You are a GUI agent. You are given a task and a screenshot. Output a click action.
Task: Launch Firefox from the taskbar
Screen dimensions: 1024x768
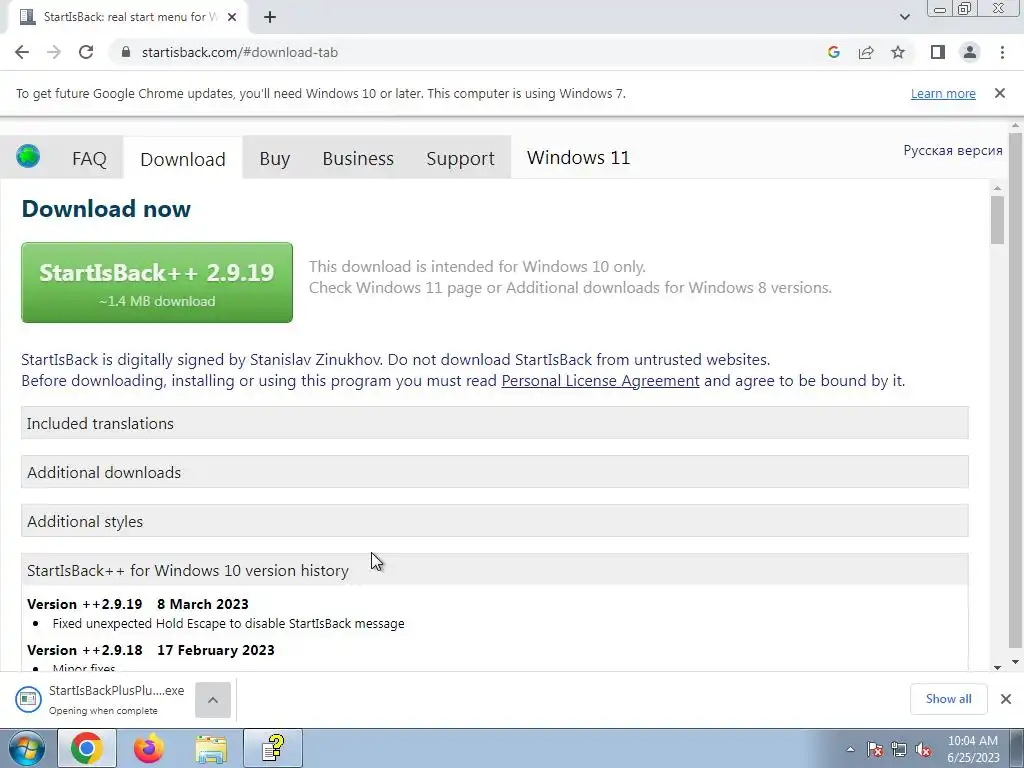[149, 748]
